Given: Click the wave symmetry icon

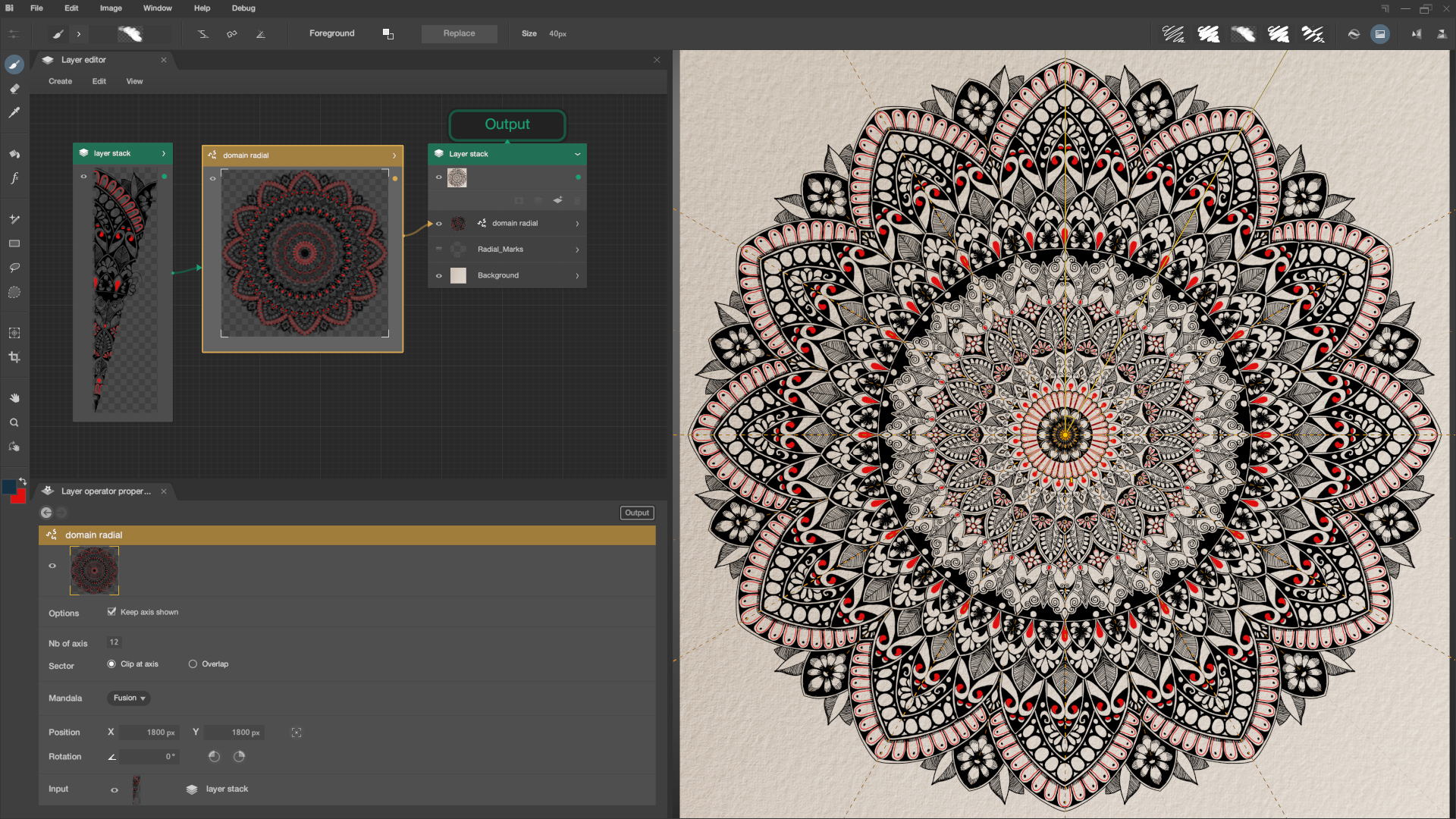Looking at the screenshot, I should point(1354,33).
